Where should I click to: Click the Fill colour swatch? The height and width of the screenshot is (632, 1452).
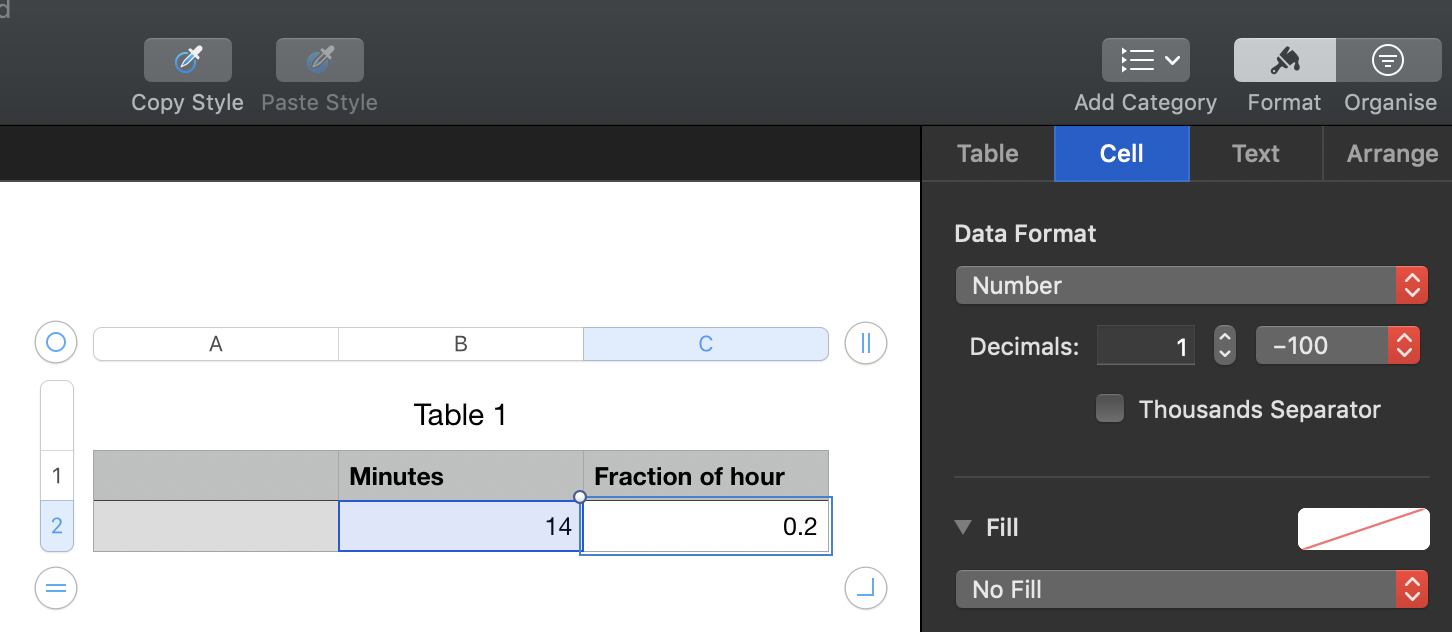tap(1363, 528)
